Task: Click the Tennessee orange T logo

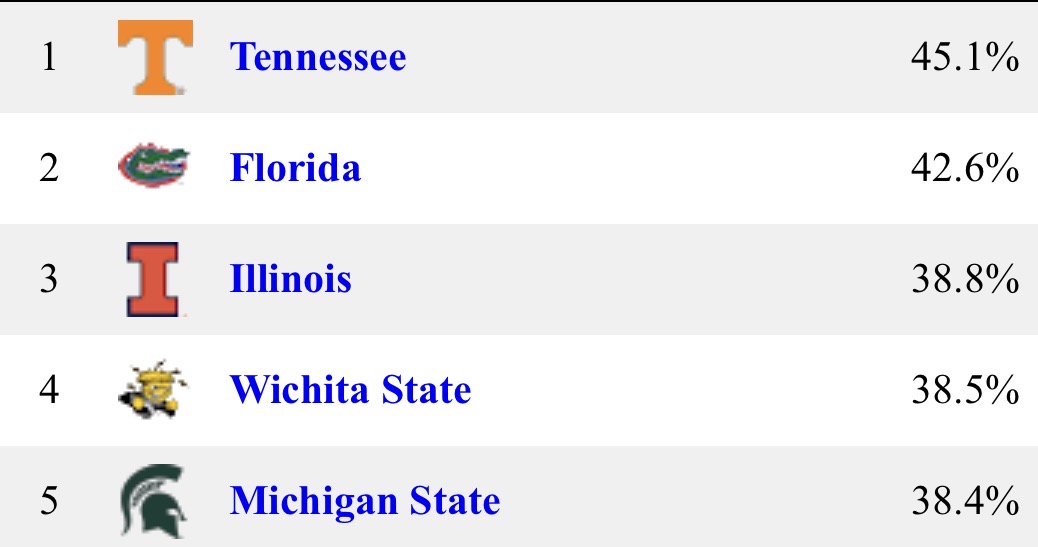Action: click(x=153, y=58)
